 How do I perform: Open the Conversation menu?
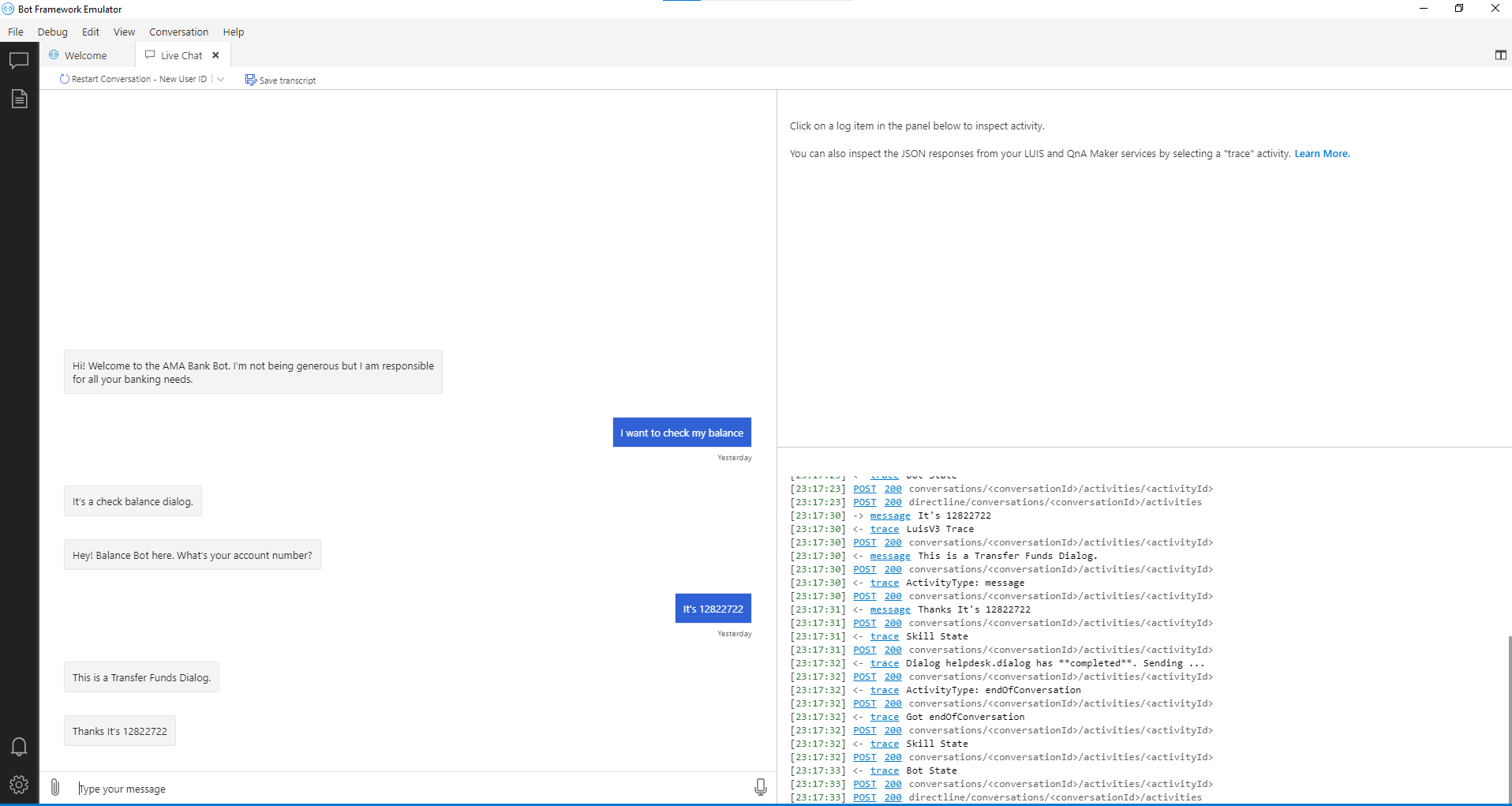coord(178,32)
